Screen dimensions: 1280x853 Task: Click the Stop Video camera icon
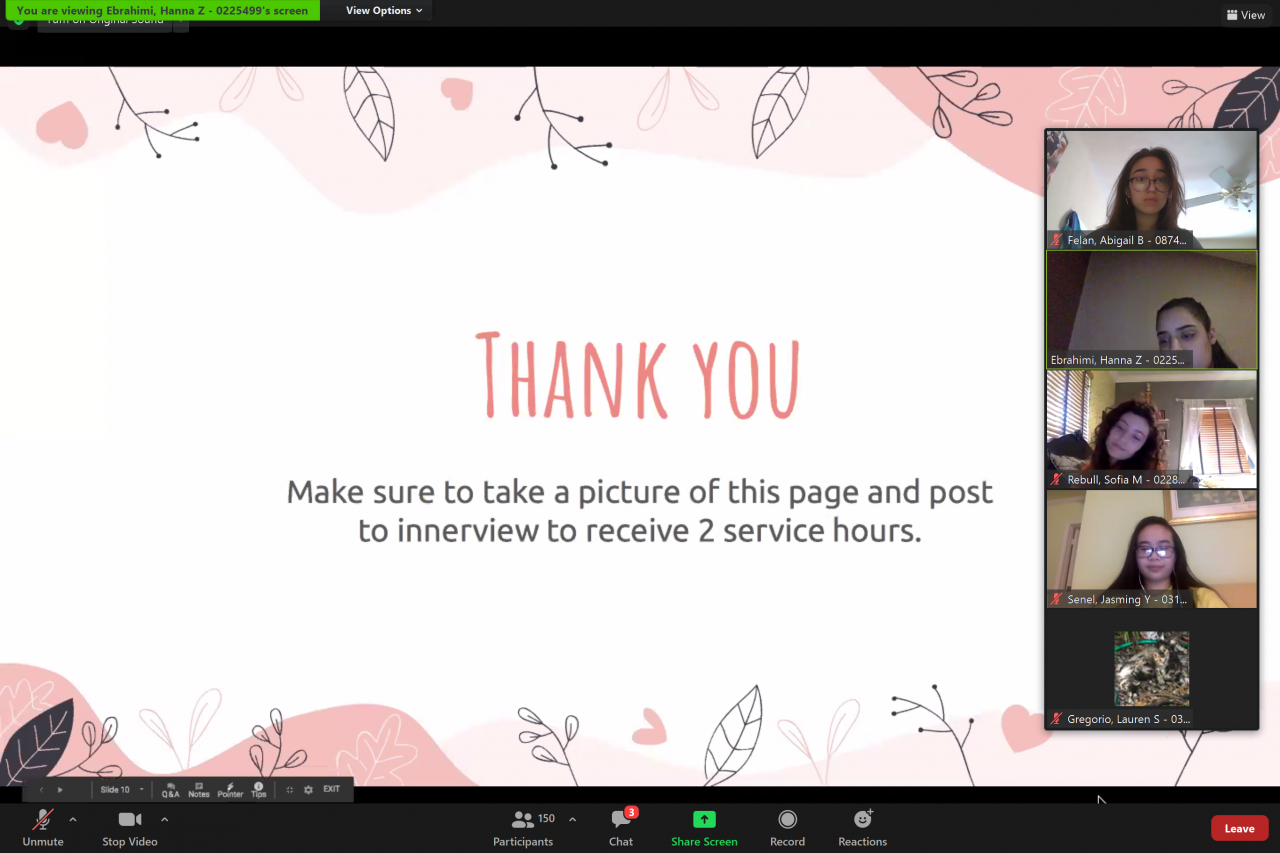pos(130,820)
